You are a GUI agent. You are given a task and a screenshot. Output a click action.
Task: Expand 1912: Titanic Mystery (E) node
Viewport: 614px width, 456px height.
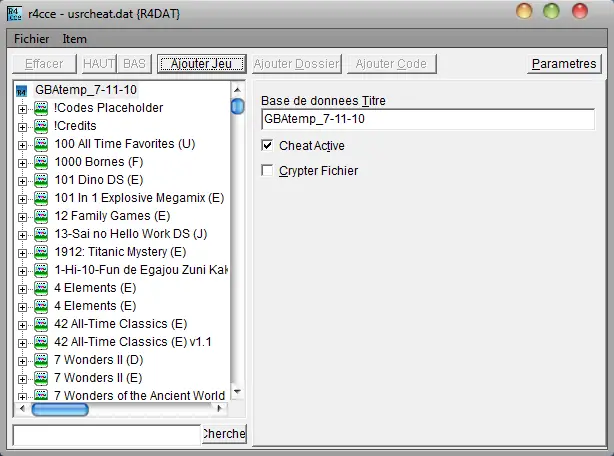(22, 253)
